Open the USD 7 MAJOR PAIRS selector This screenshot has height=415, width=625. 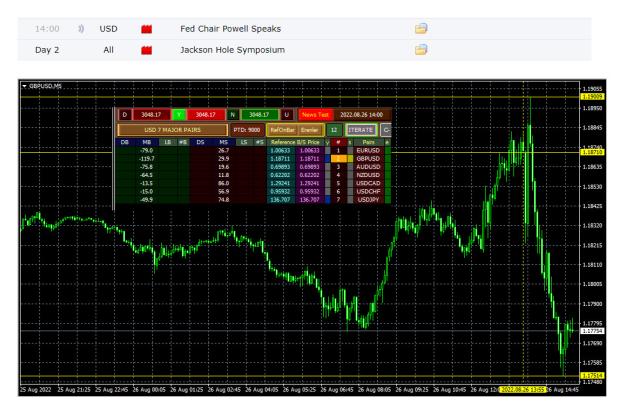pos(173,130)
